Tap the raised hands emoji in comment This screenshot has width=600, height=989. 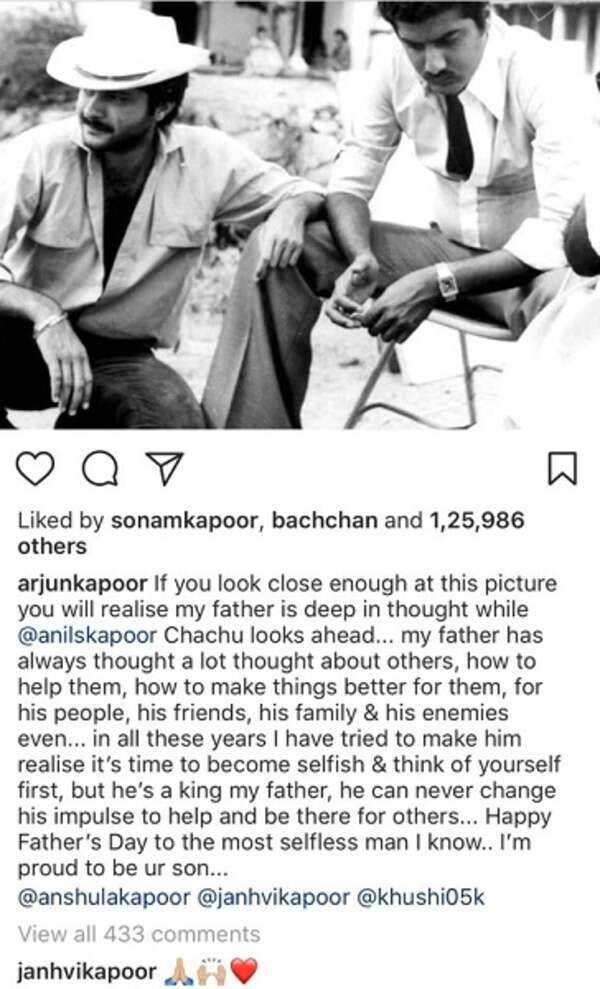211,971
